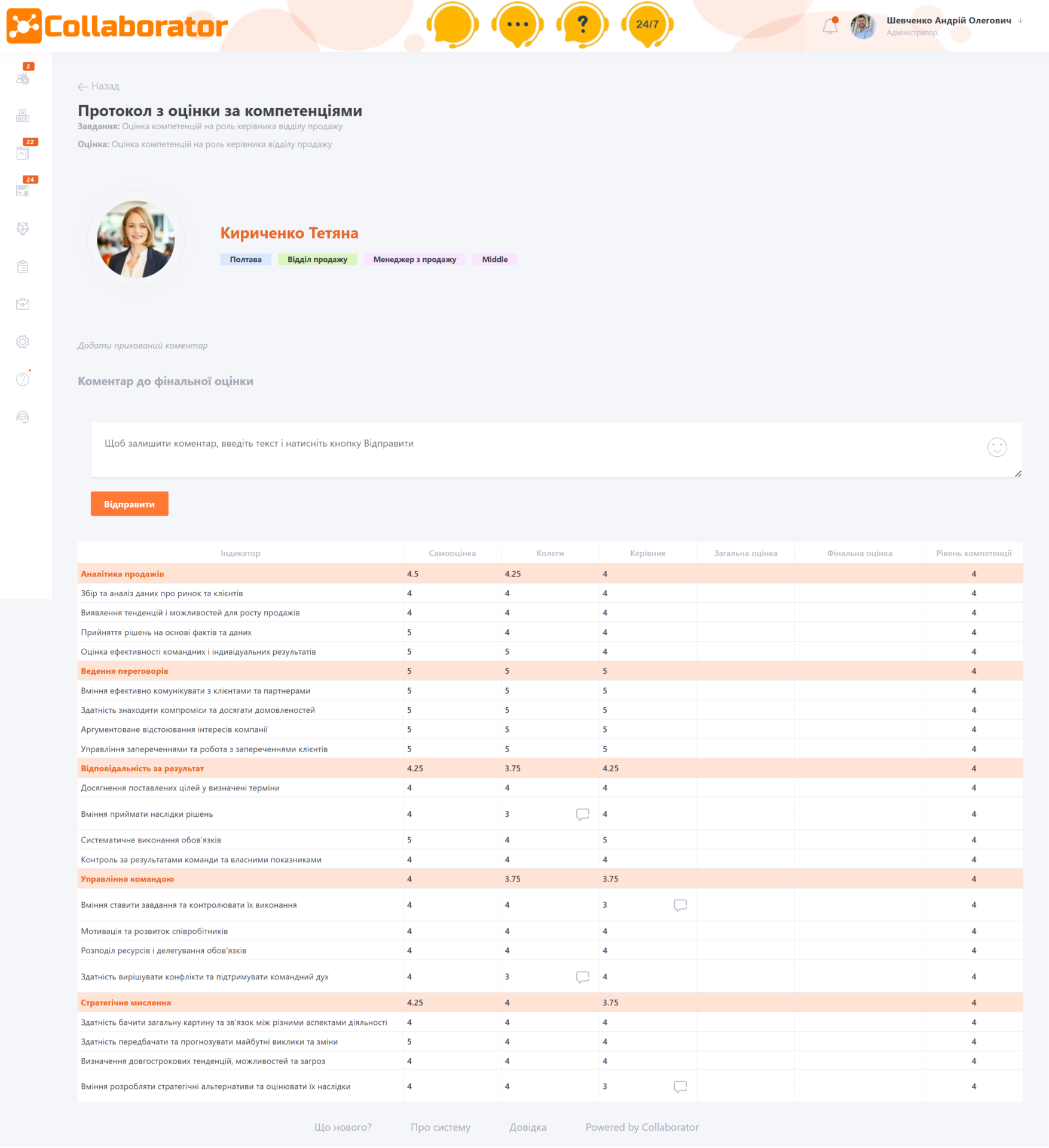Open the question mark help sidebar icon
The image size is (1049, 1148).
coord(23,380)
